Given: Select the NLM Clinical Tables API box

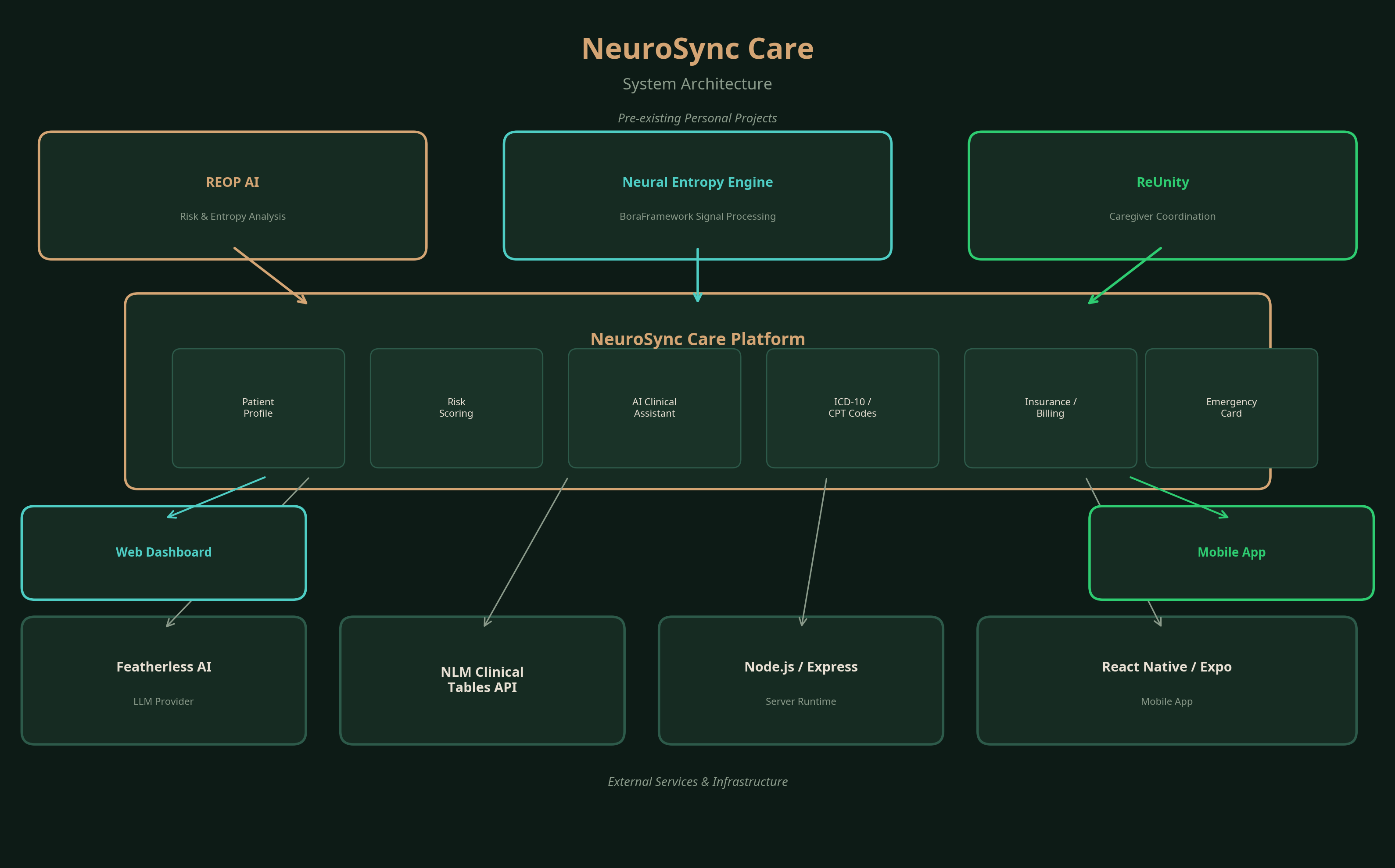Looking at the screenshot, I should point(482,680).
